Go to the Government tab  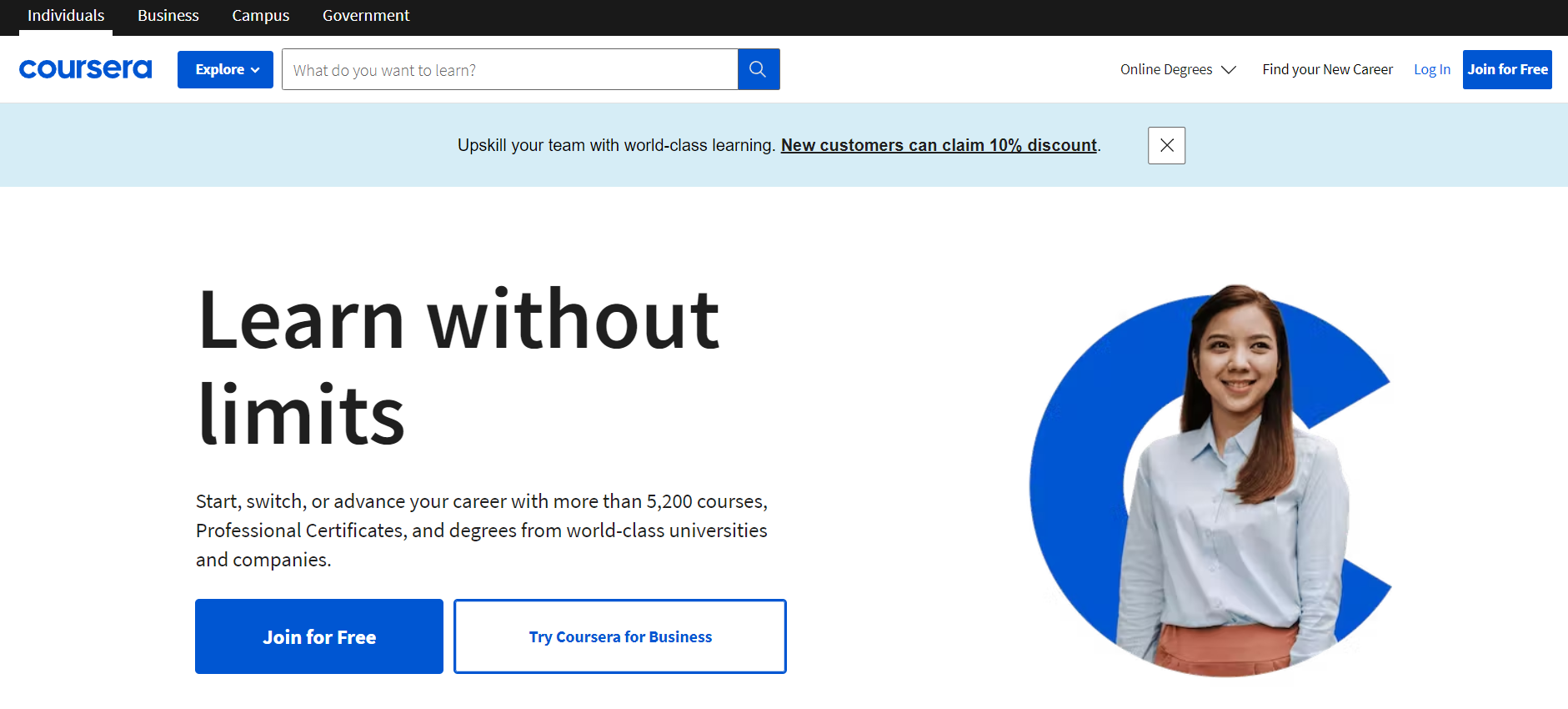tap(366, 16)
